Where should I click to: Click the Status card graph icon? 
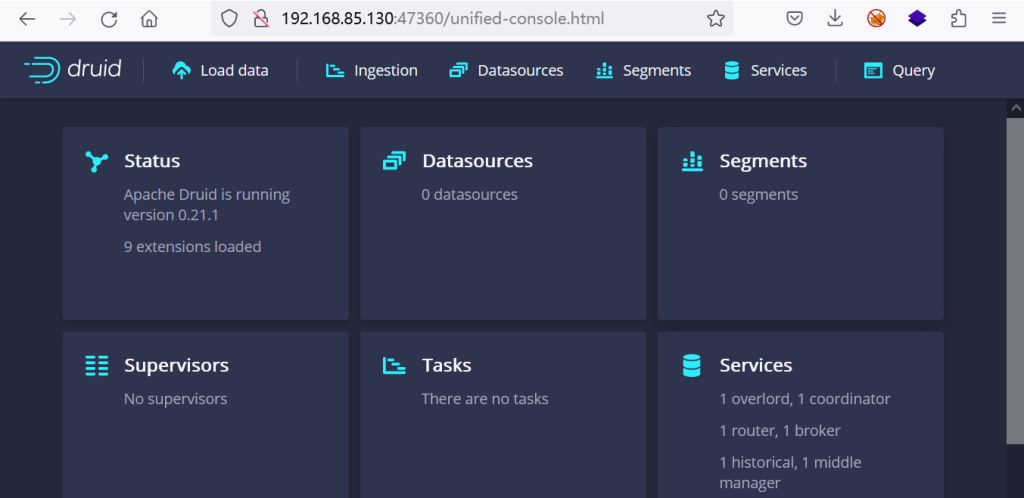point(96,161)
